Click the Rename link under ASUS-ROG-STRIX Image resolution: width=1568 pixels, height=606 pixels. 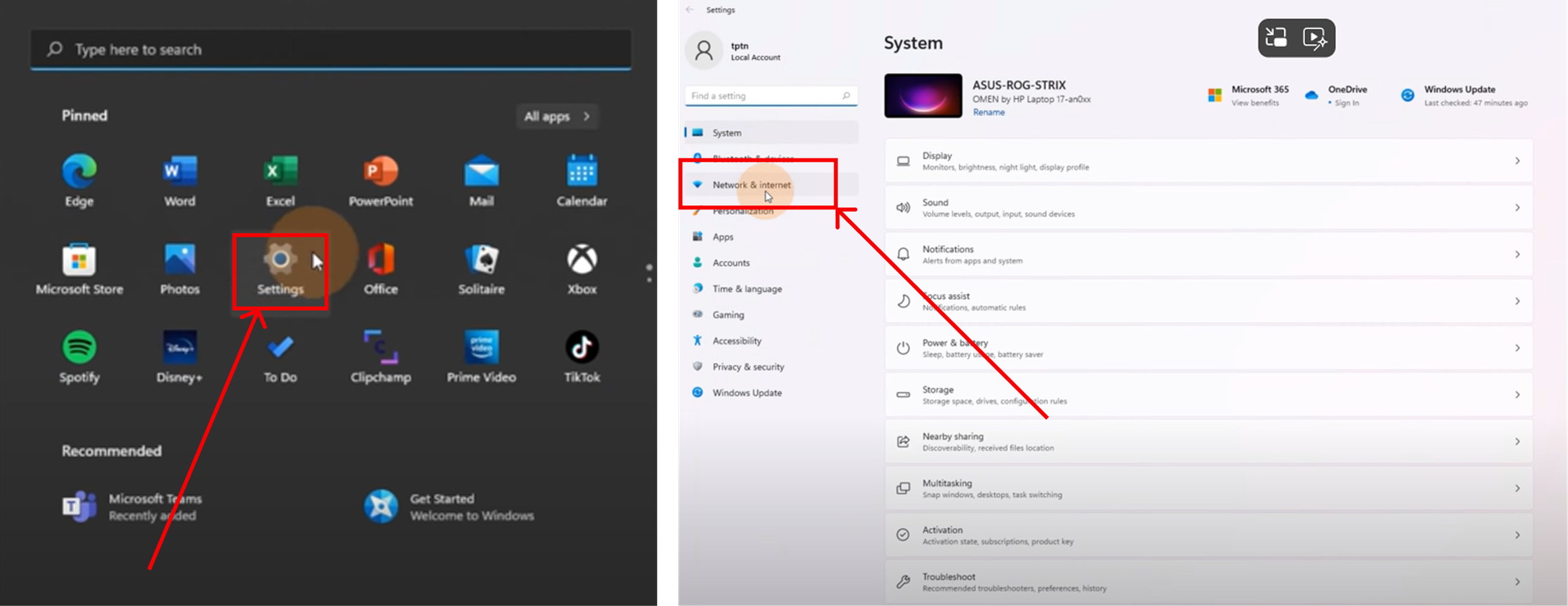(x=989, y=112)
